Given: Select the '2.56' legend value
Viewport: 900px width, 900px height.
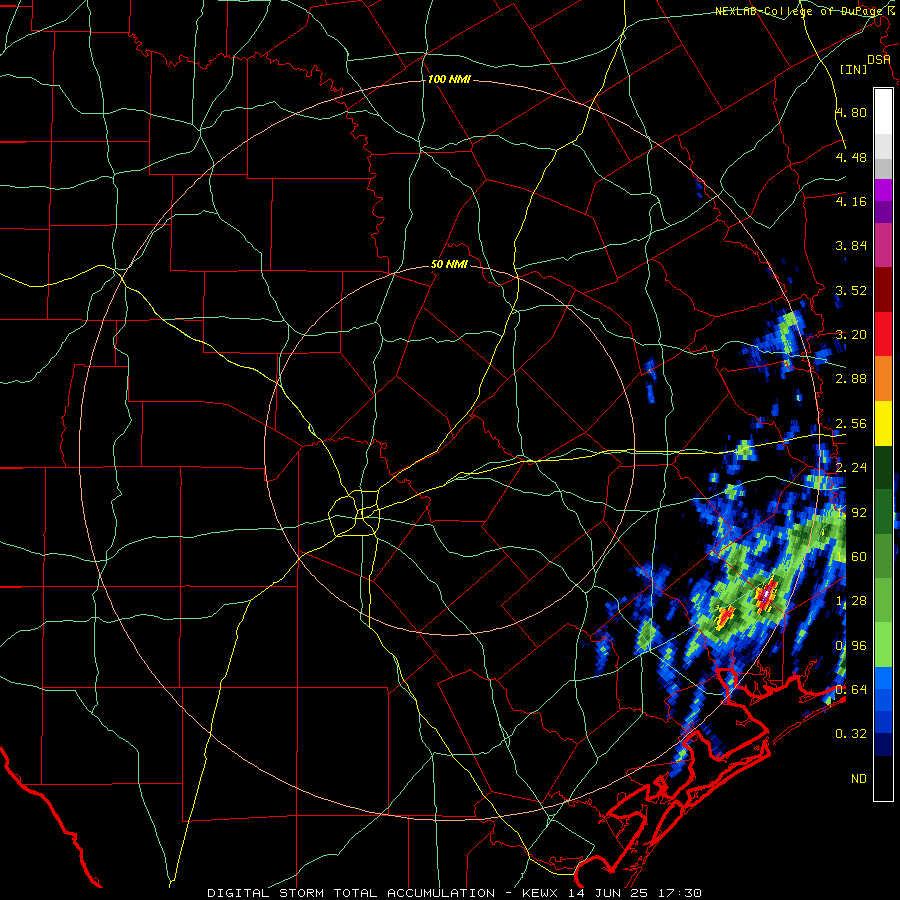Looking at the screenshot, I should pos(851,424).
